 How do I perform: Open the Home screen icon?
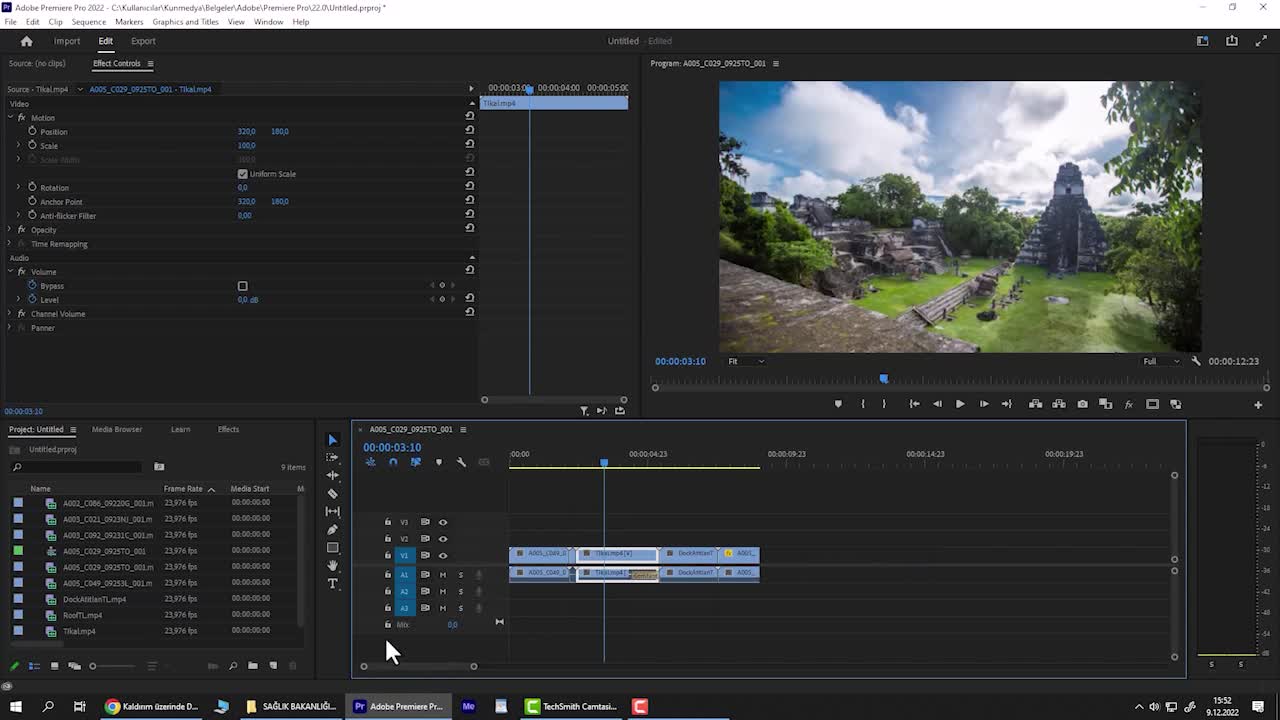(x=27, y=41)
